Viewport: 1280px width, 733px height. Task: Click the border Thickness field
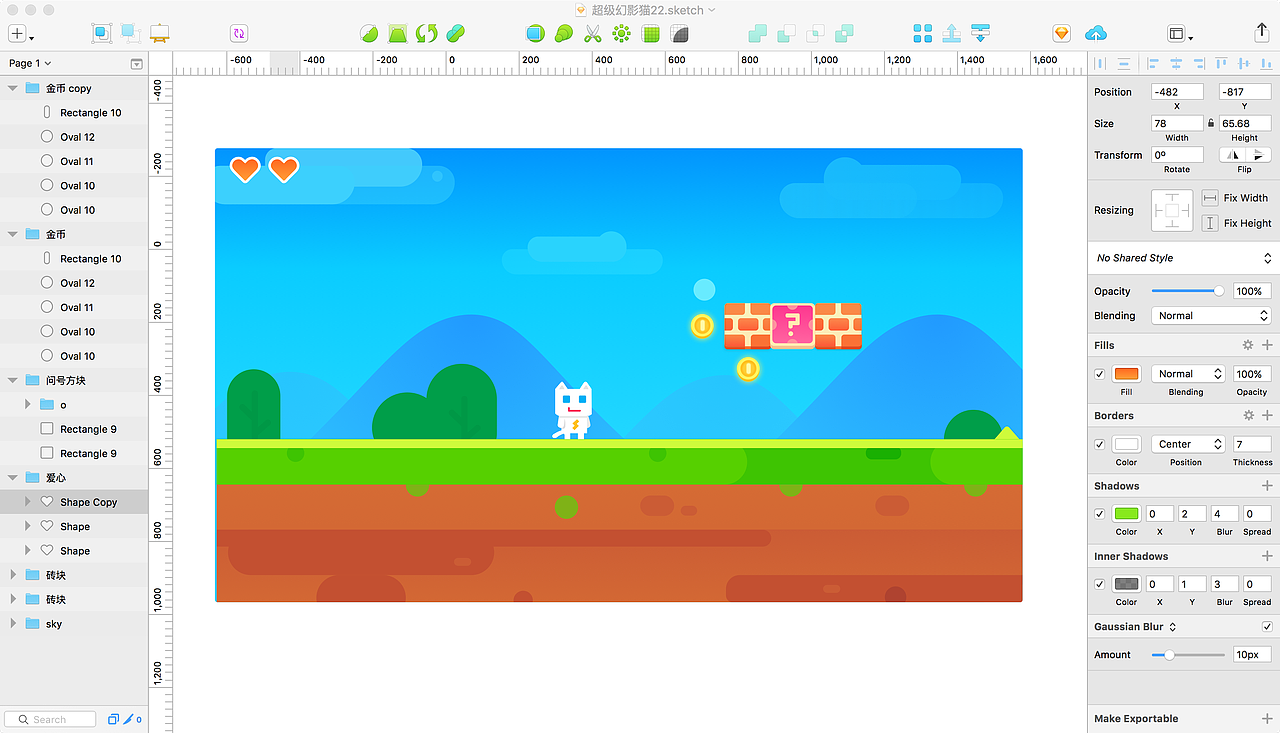click(x=1252, y=444)
